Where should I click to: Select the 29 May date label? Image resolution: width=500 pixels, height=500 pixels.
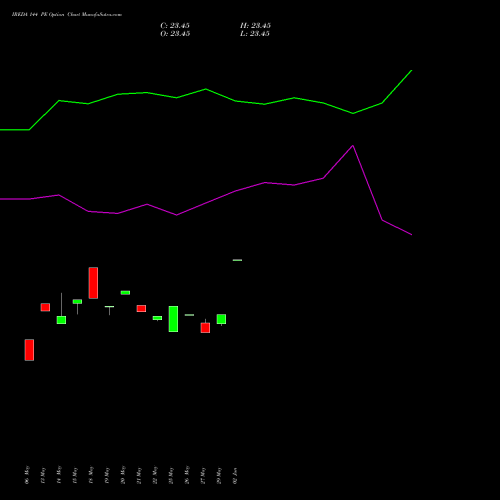coord(219,475)
